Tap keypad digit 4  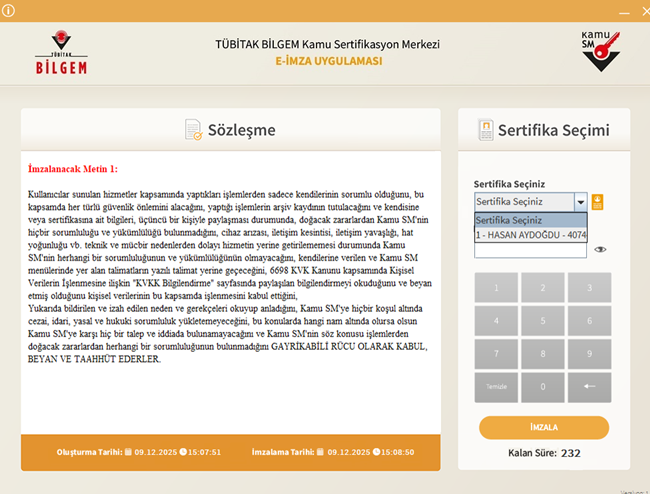[x=496, y=321]
